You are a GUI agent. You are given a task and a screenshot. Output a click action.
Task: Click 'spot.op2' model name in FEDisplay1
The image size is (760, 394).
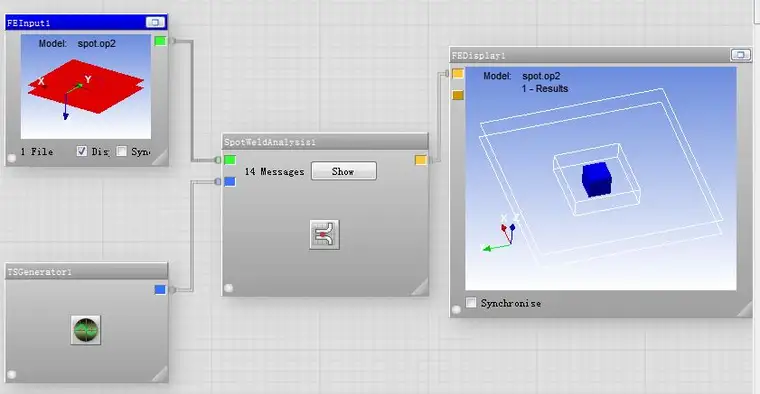(x=541, y=76)
